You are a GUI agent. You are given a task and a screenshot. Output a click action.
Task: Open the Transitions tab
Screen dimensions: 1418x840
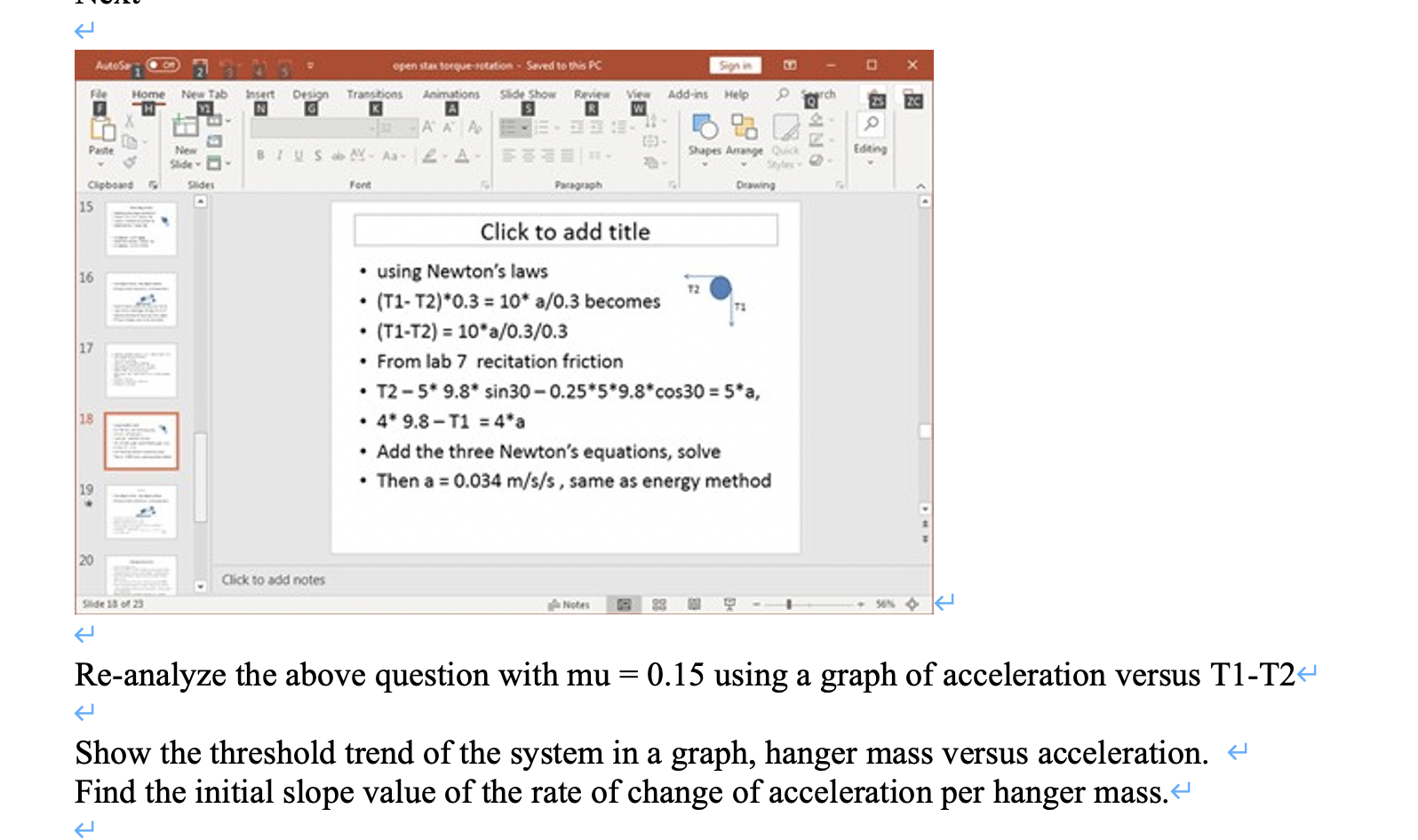(375, 94)
